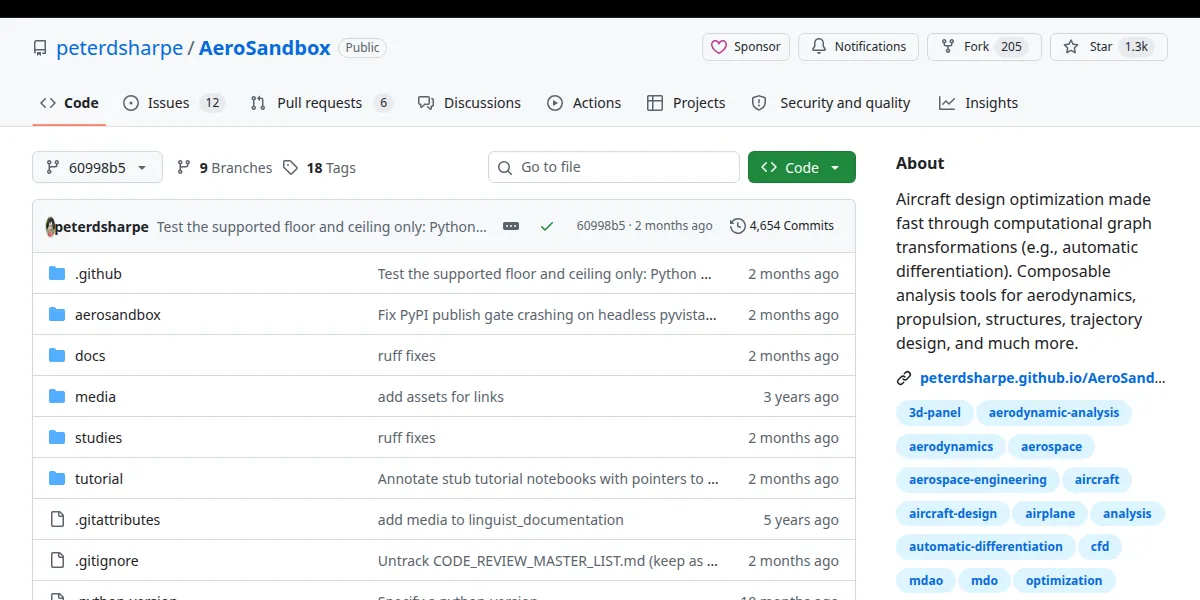Focus the Go to file search field

point(614,167)
